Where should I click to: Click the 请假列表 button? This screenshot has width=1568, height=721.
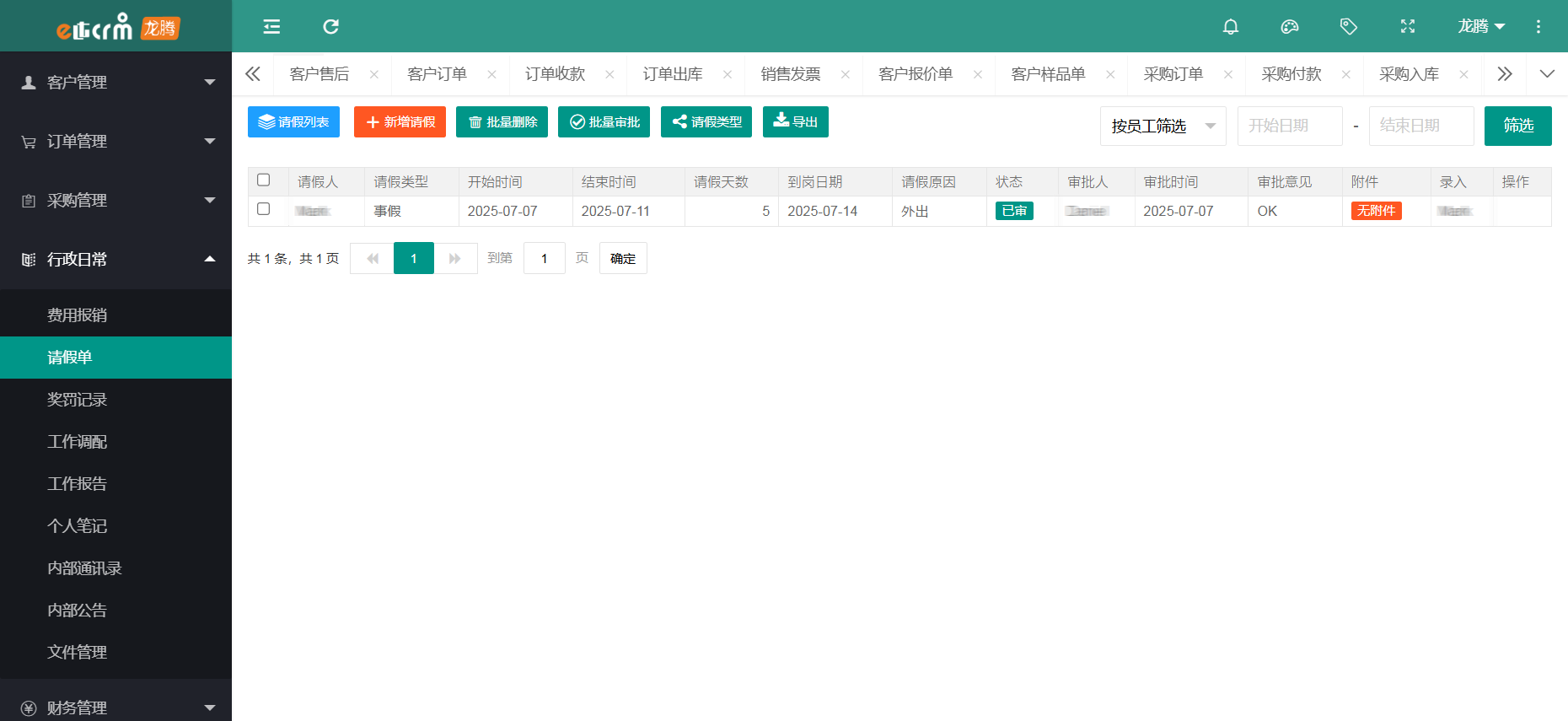pyautogui.click(x=293, y=121)
